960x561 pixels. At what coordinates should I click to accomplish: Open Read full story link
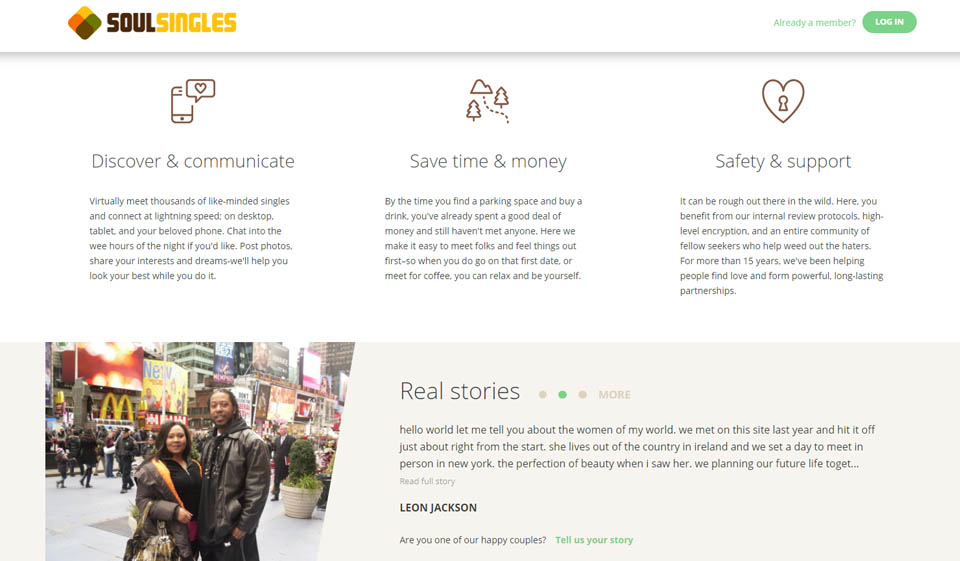tap(427, 481)
